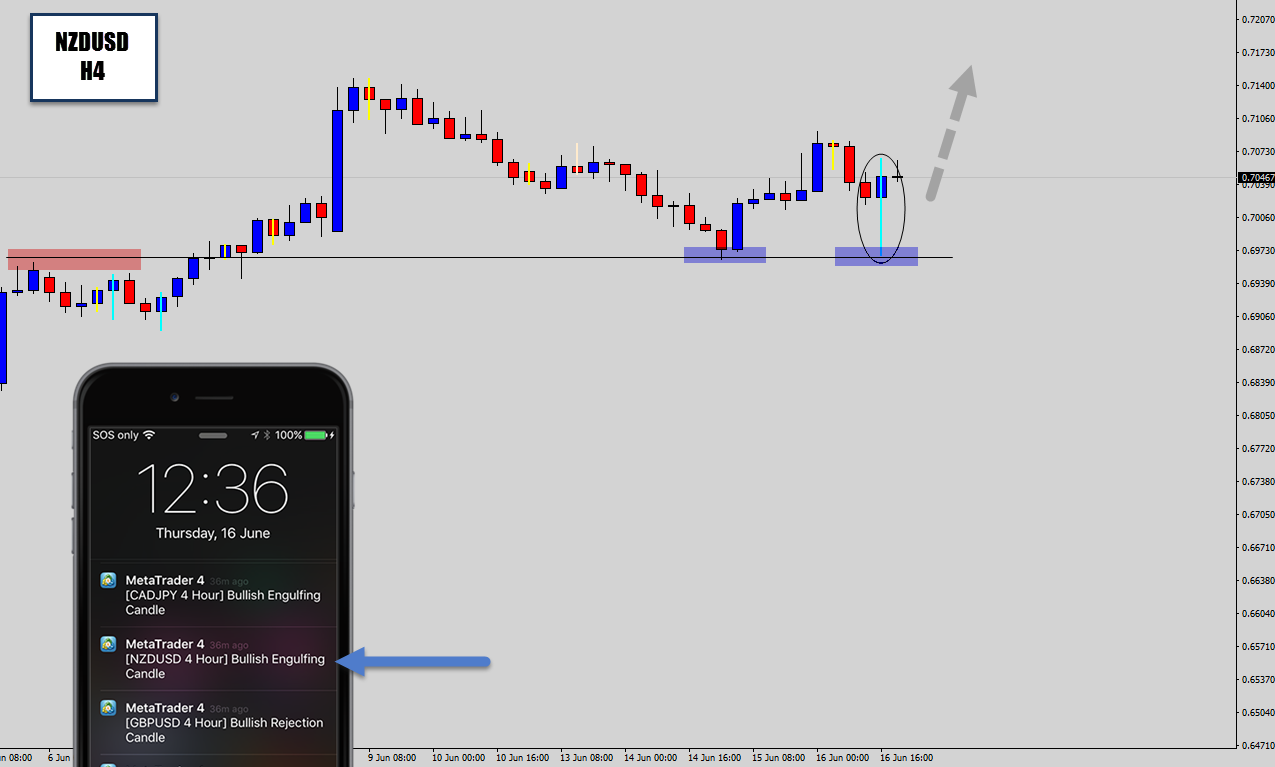Screen dimensions: 1275x767
Task: Open the NZDUSD 4 Hour Bullish Engulfing notification
Action: [x=213, y=658]
